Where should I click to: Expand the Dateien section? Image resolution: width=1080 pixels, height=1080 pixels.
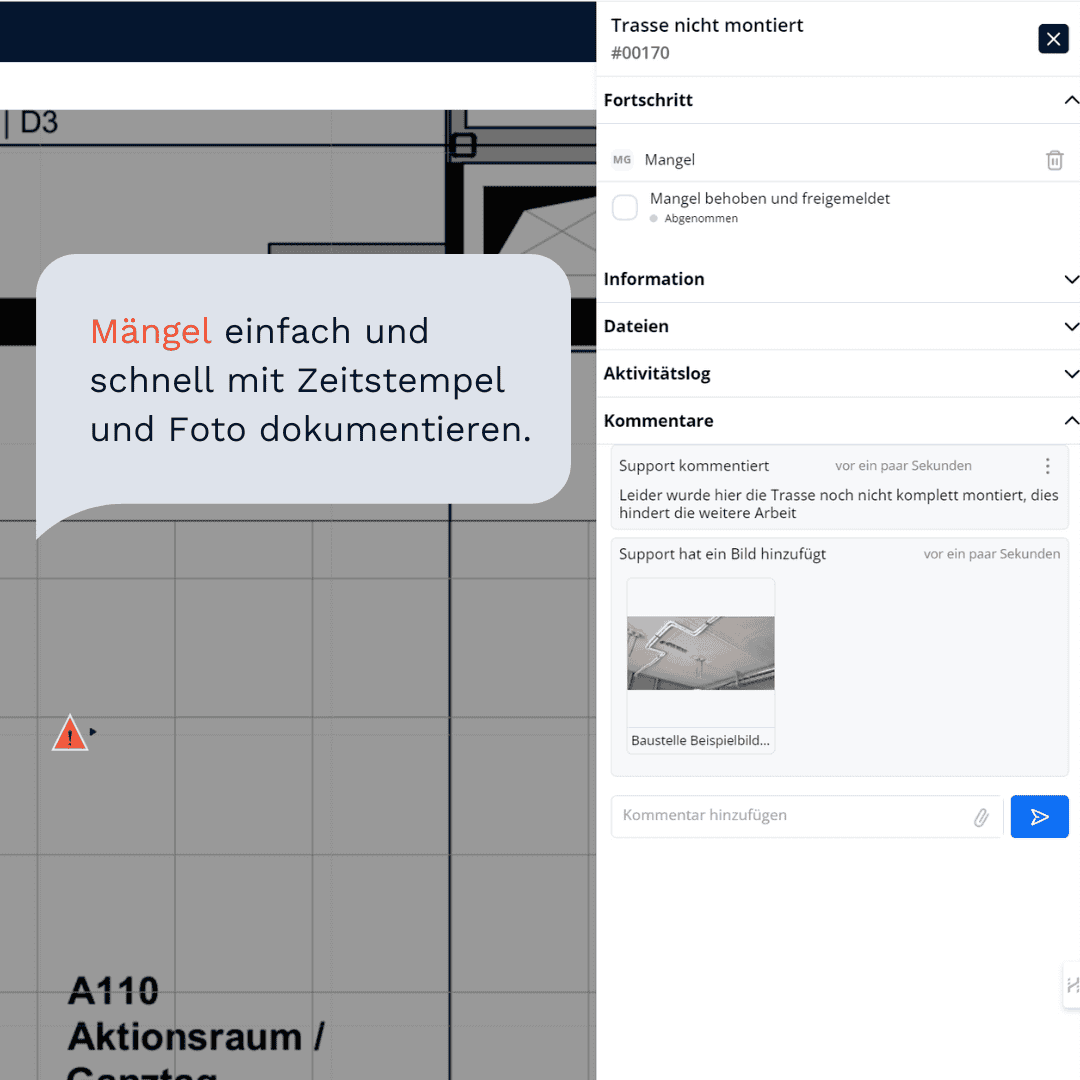click(1071, 326)
